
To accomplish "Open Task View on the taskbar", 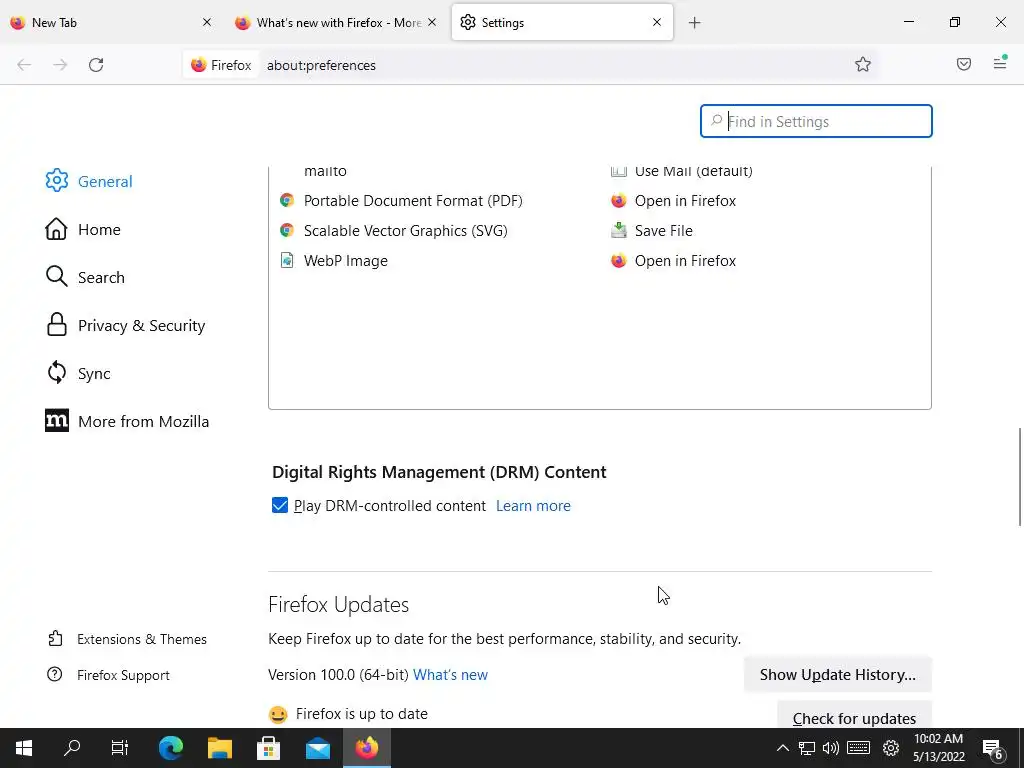I will [120, 748].
